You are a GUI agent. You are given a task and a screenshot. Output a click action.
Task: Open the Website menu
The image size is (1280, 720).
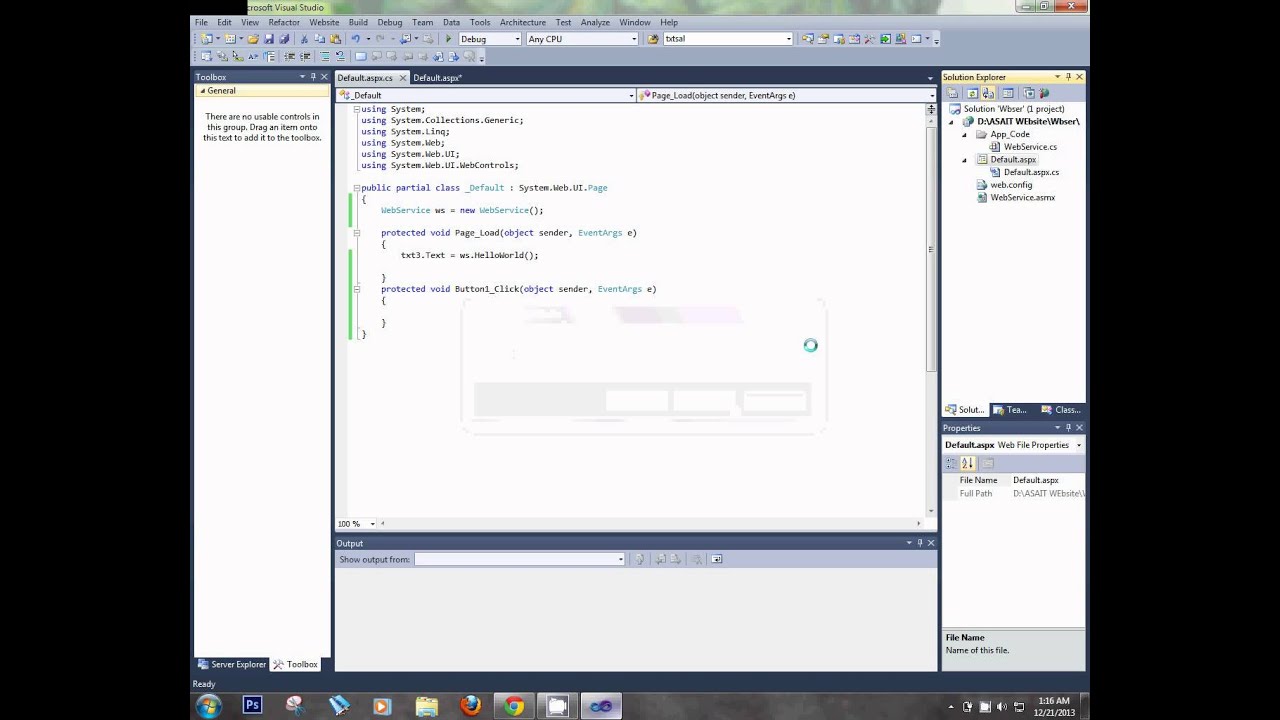324,22
